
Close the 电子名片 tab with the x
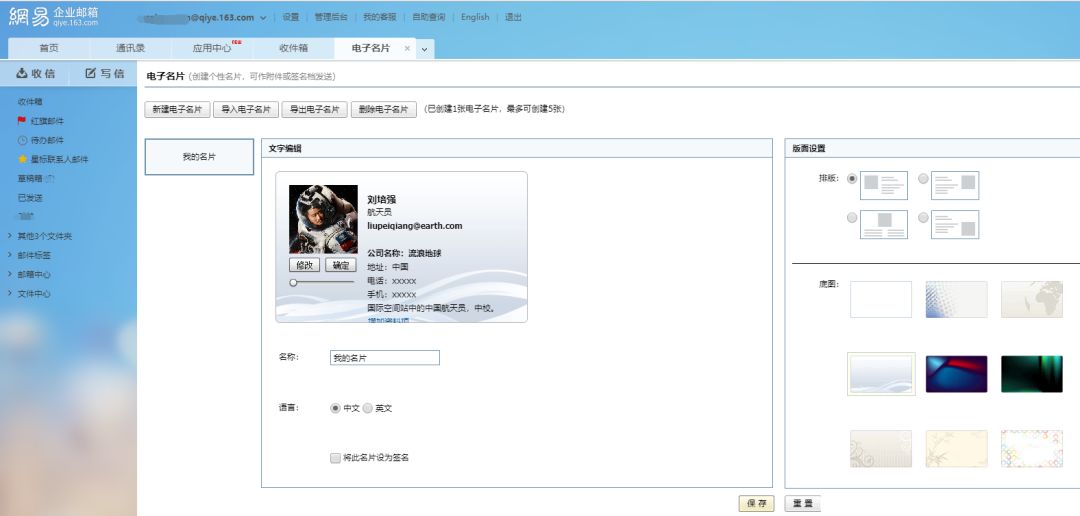pyautogui.click(x=407, y=48)
